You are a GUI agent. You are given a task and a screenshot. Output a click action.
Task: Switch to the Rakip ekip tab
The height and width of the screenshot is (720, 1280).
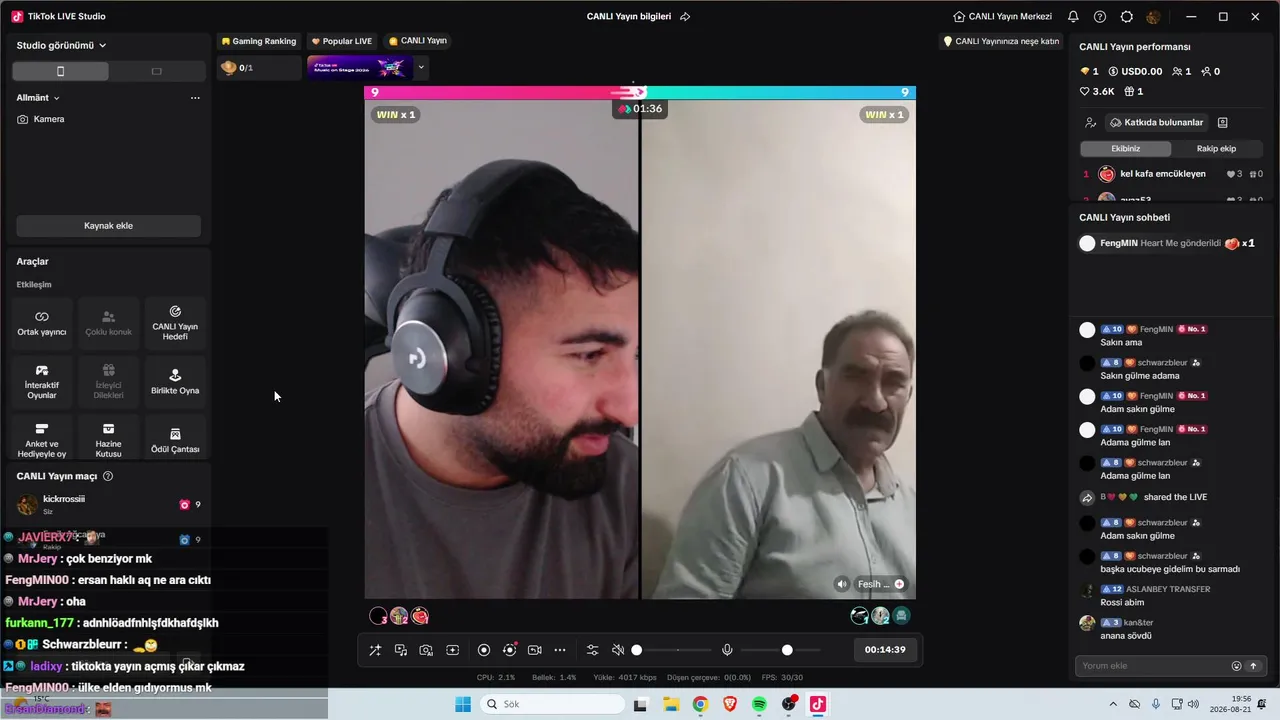[1216, 149]
